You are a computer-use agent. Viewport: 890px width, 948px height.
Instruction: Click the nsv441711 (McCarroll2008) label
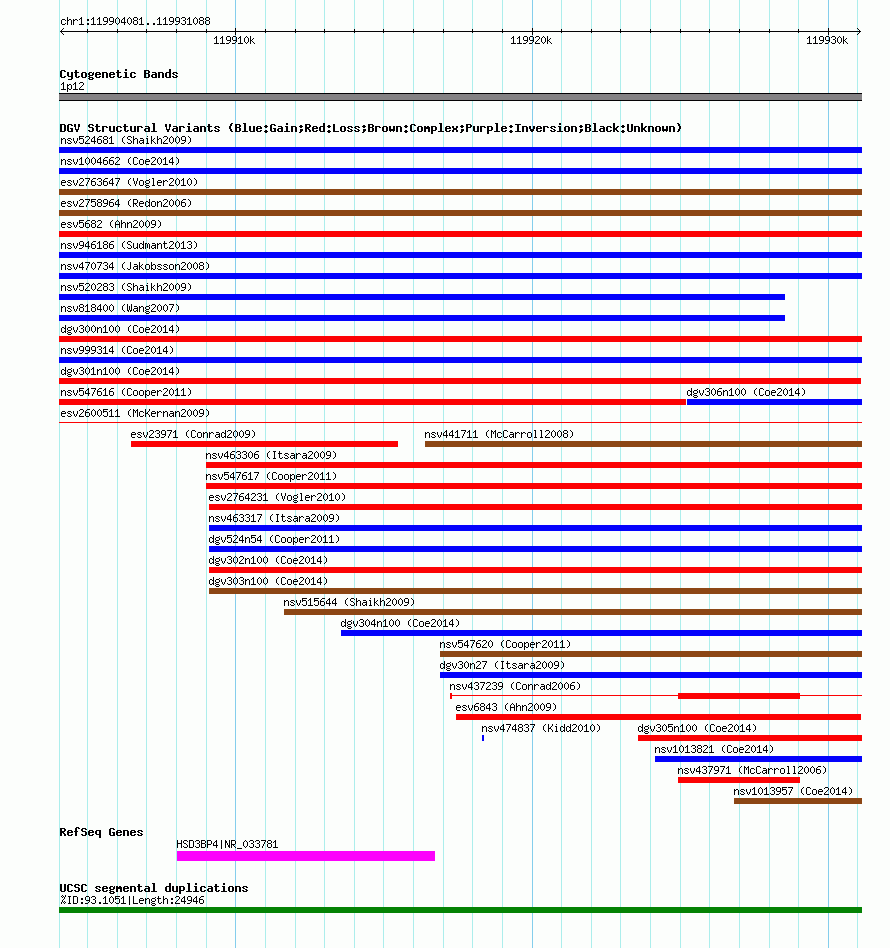pos(499,435)
